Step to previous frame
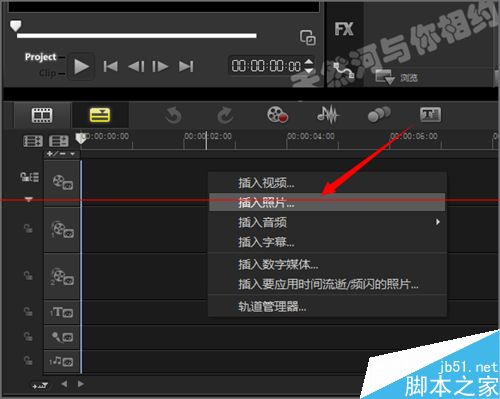 pyautogui.click(x=136, y=66)
